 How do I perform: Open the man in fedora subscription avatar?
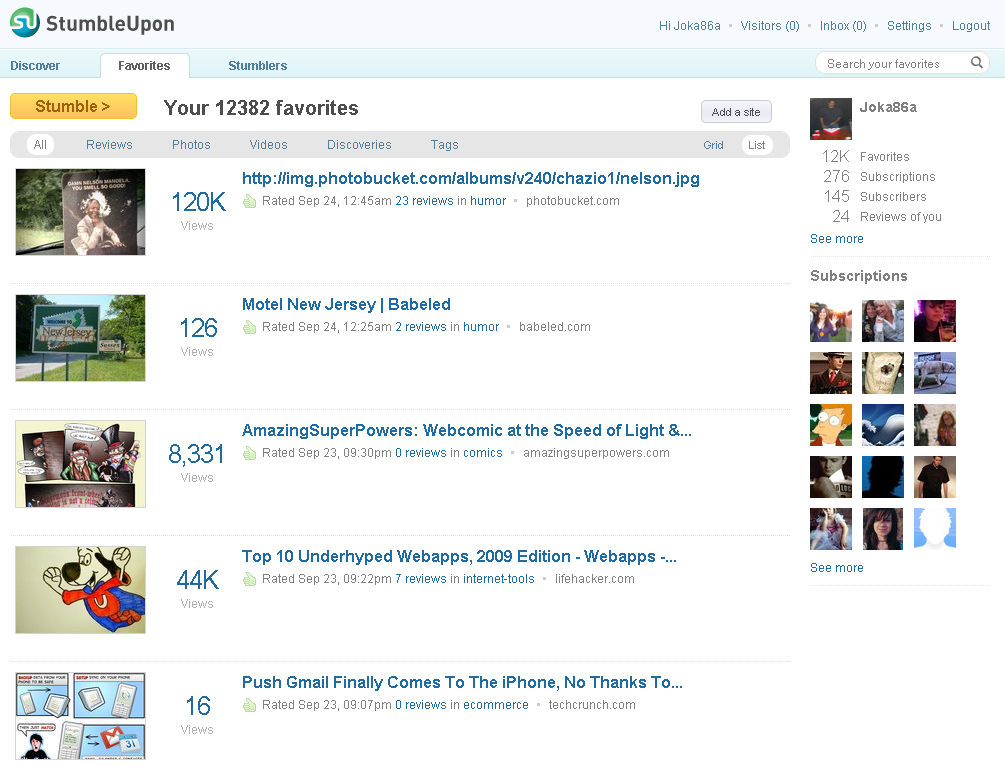pyautogui.click(x=831, y=373)
